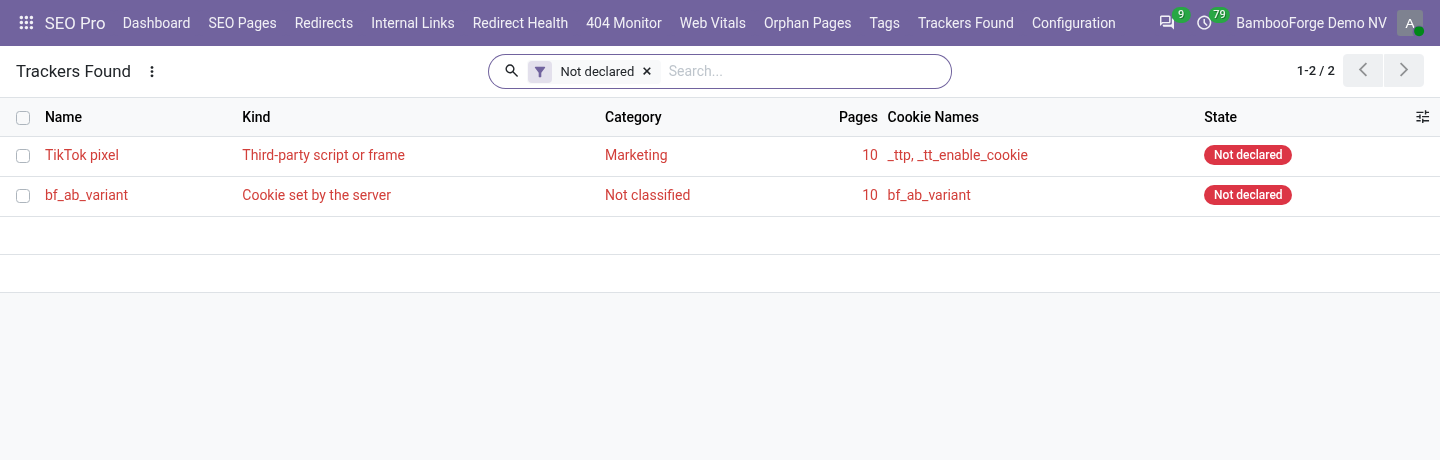Go to the previous page arrow
This screenshot has height=460, width=1440.
[x=1363, y=71]
